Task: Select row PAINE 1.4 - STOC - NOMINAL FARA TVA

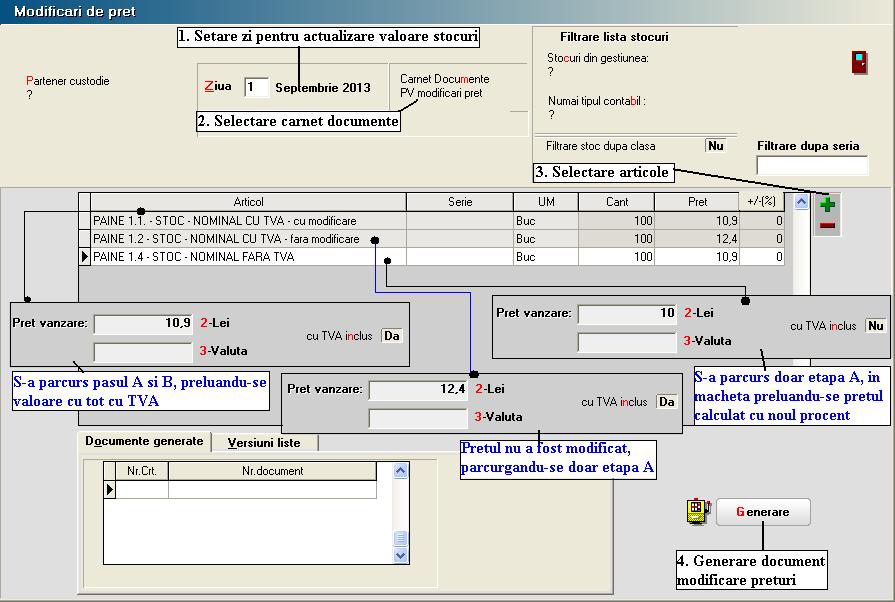Action: point(437,257)
